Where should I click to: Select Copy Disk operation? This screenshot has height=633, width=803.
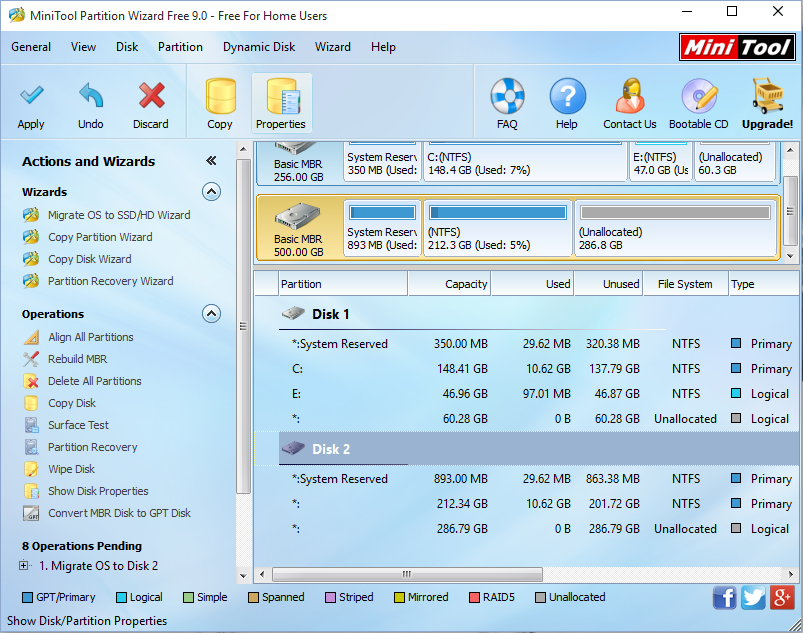(72, 403)
